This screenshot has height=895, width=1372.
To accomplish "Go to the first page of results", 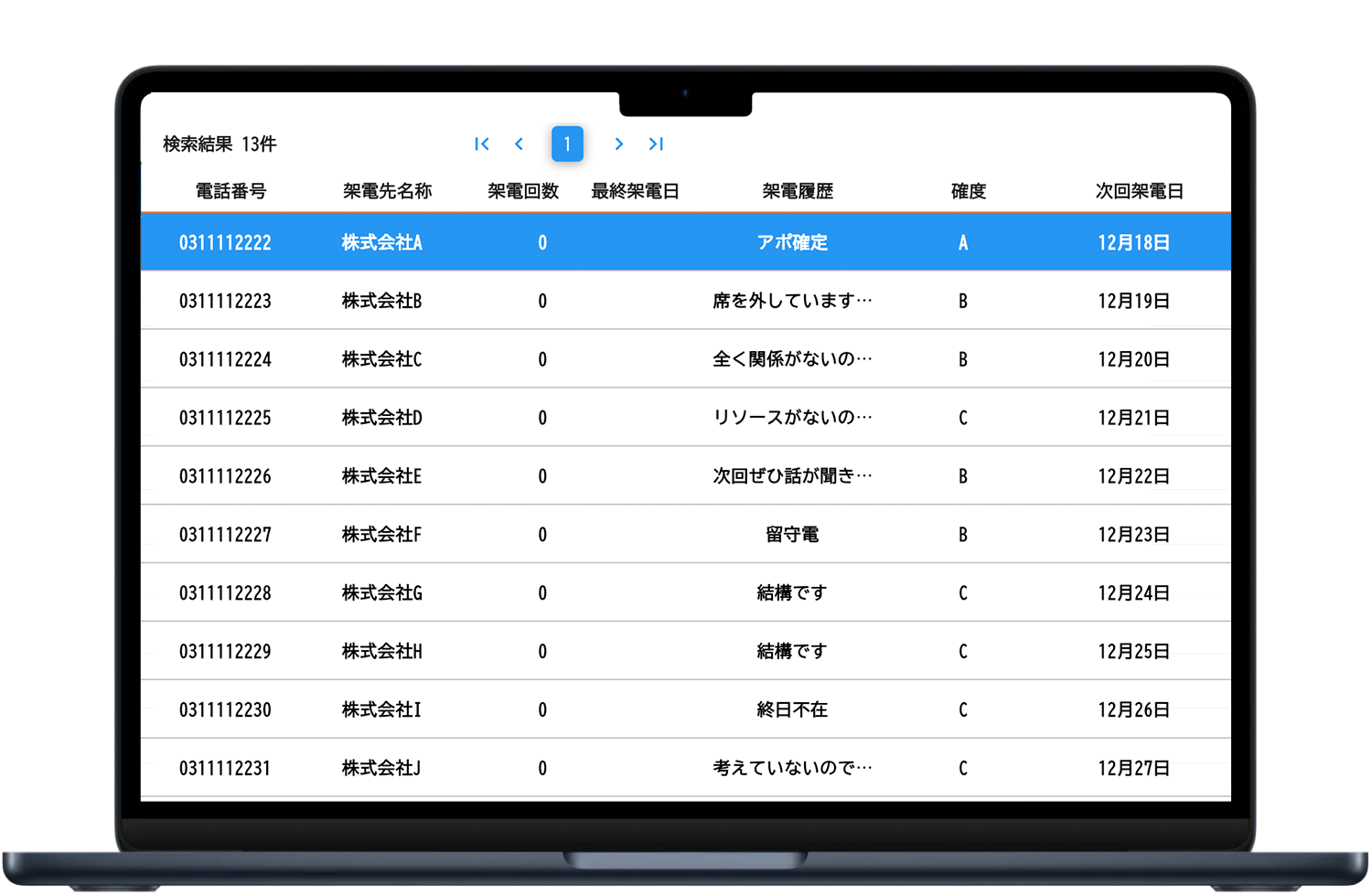I will 482,144.
